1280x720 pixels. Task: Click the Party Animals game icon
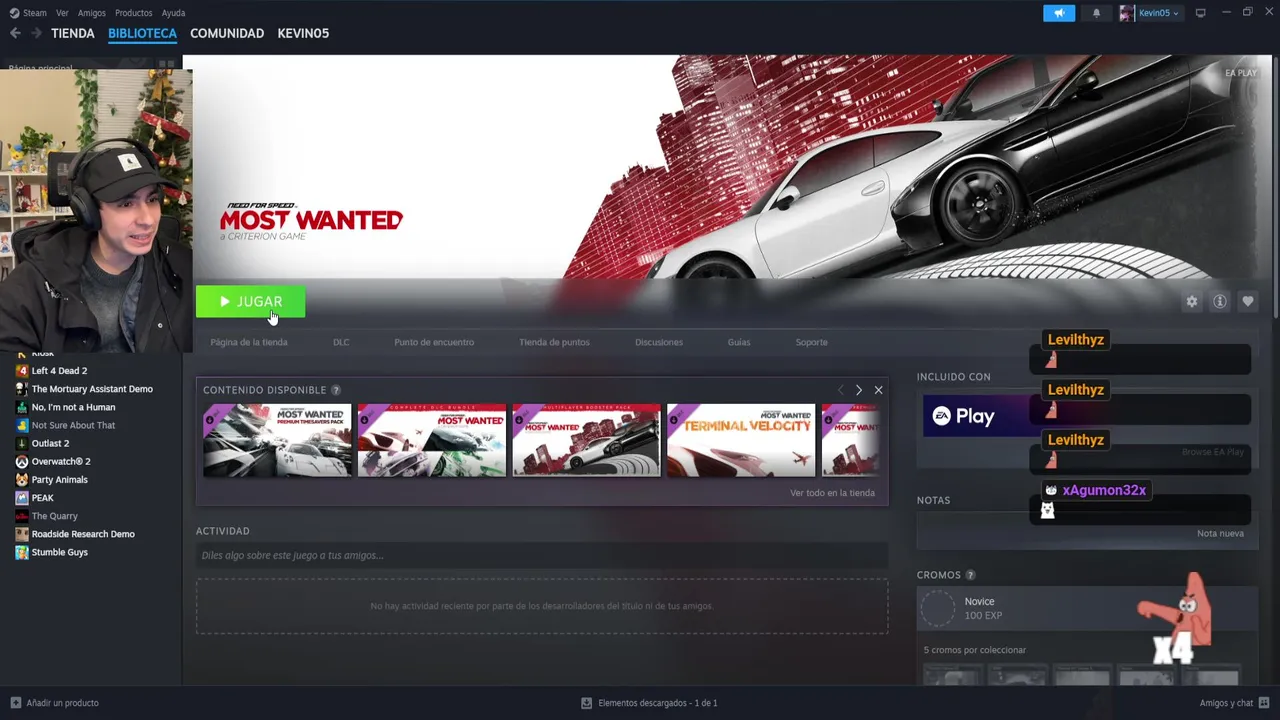click(21, 480)
